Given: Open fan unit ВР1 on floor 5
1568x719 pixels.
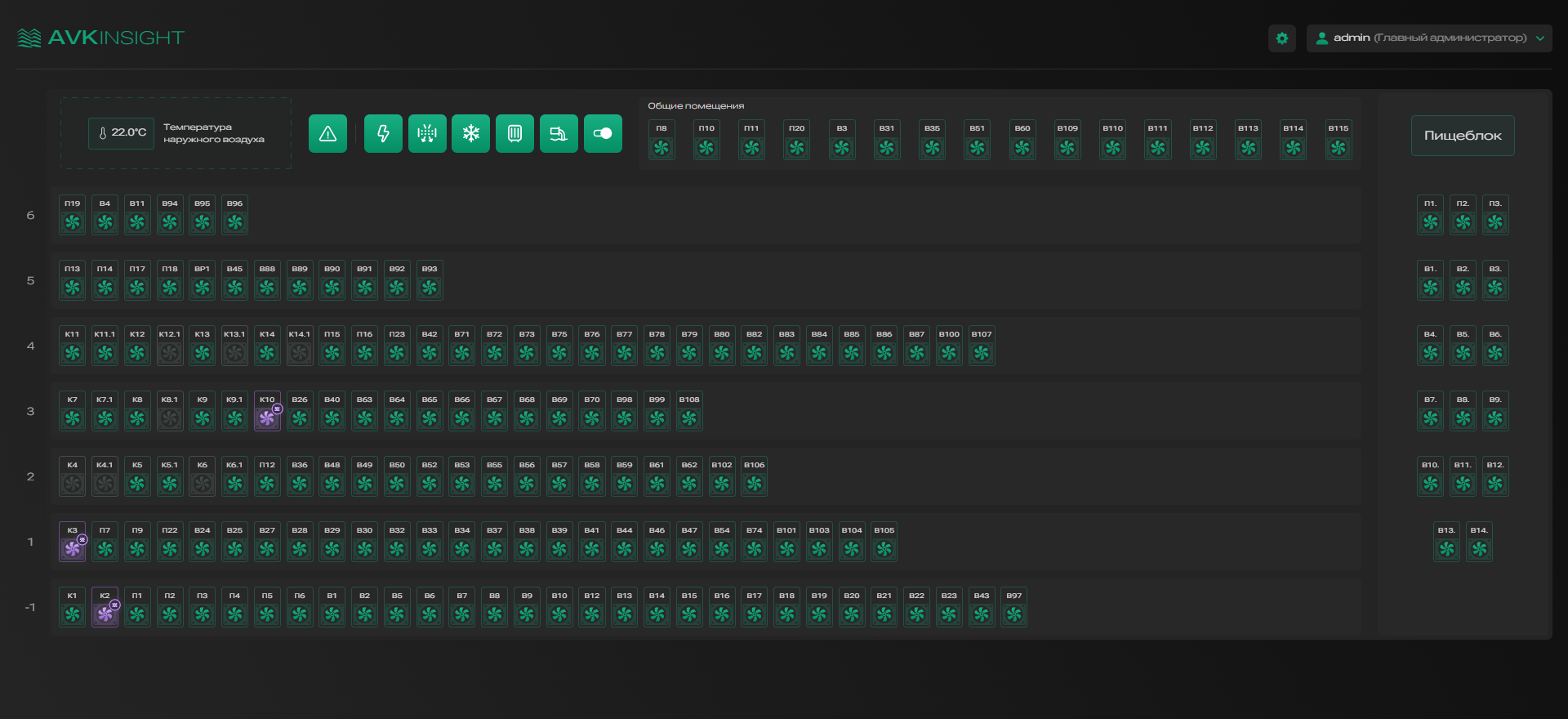Looking at the screenshot, I should (x=203, y=280).
